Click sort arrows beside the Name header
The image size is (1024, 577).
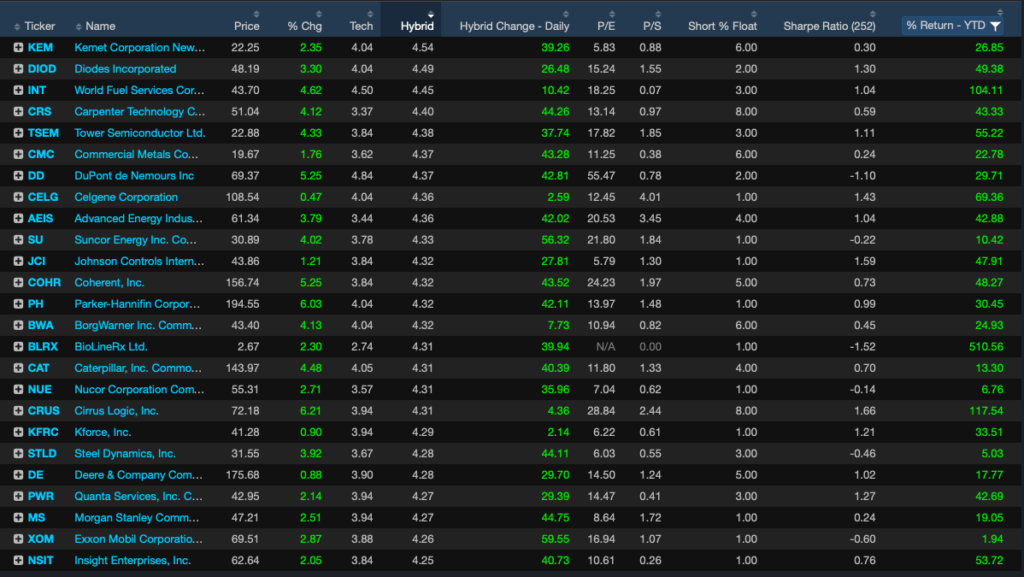click(78, 27)
